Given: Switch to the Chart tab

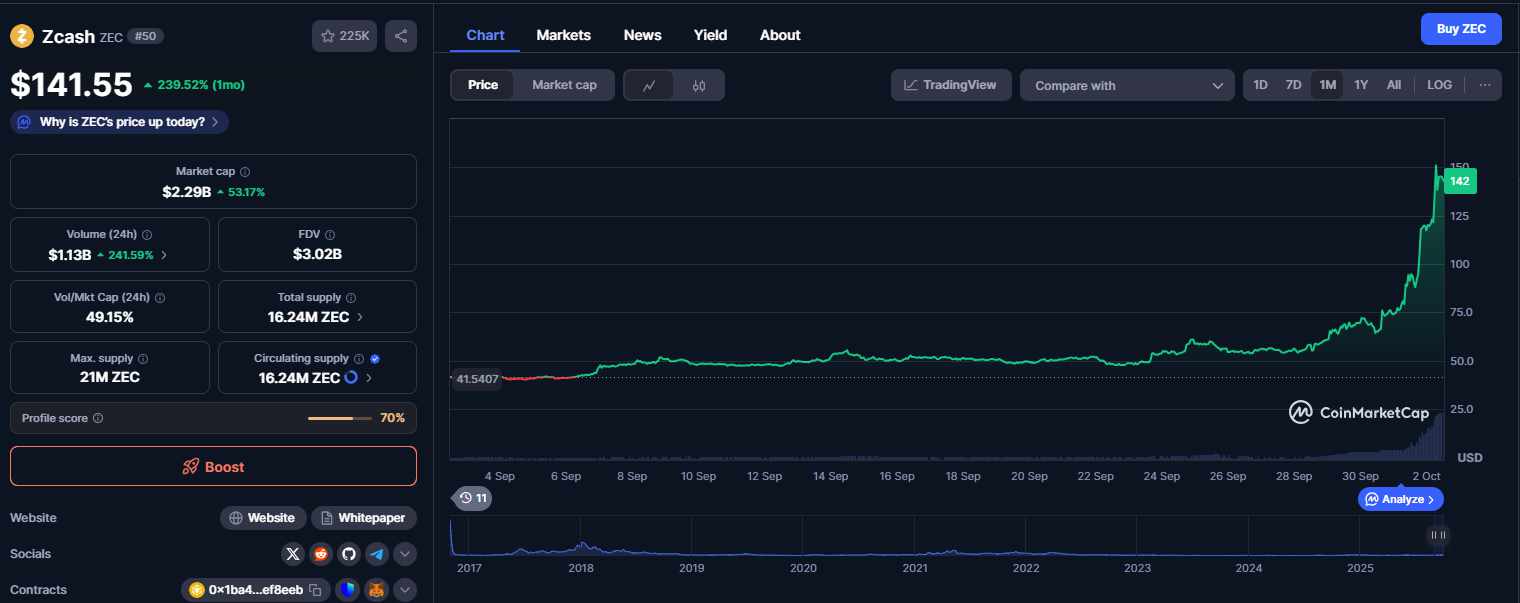Looking at the screenshot, I should click(x=485, y=35).
